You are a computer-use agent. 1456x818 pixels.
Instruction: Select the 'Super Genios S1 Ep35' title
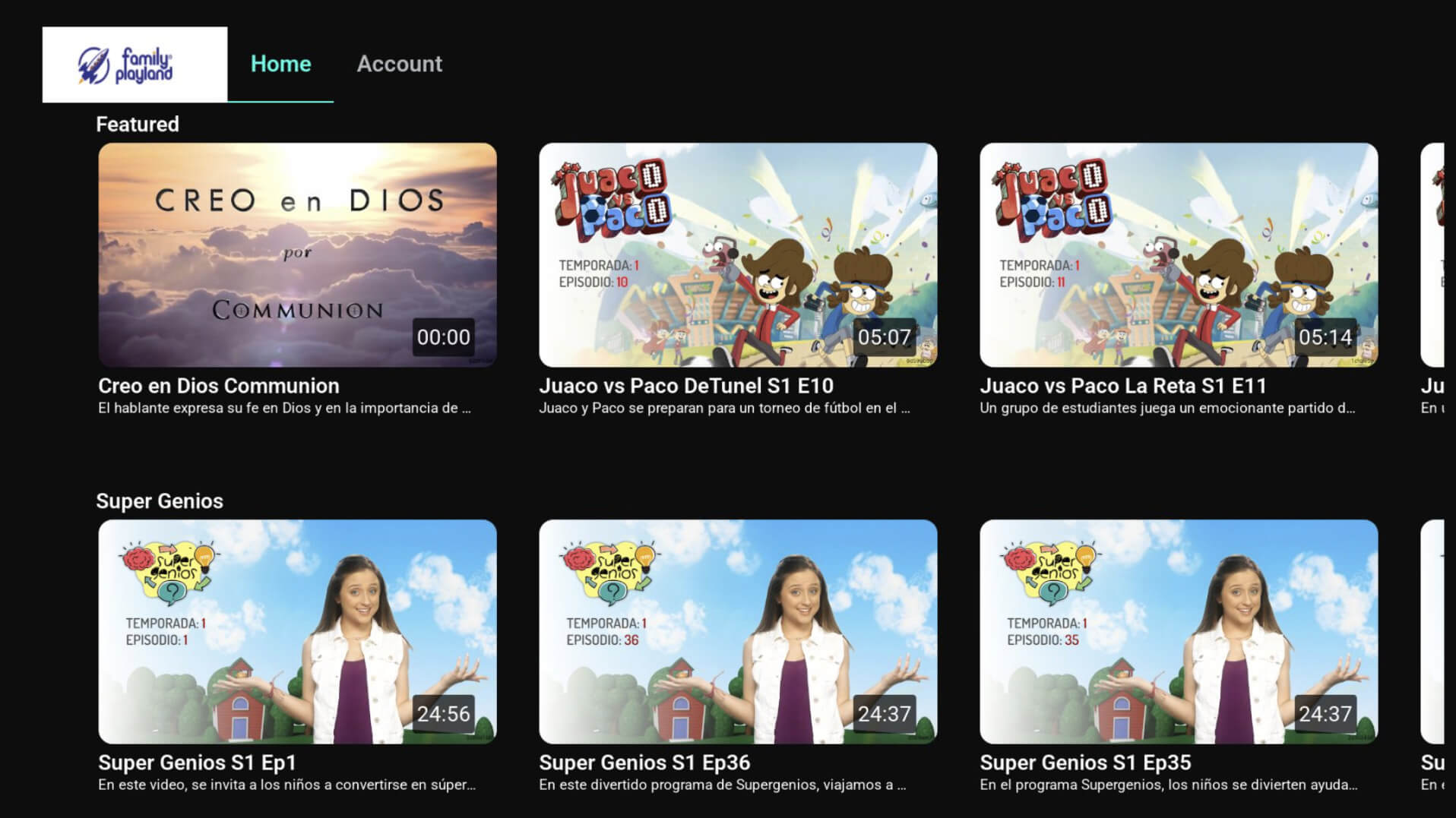click(x=1084, y=763)
